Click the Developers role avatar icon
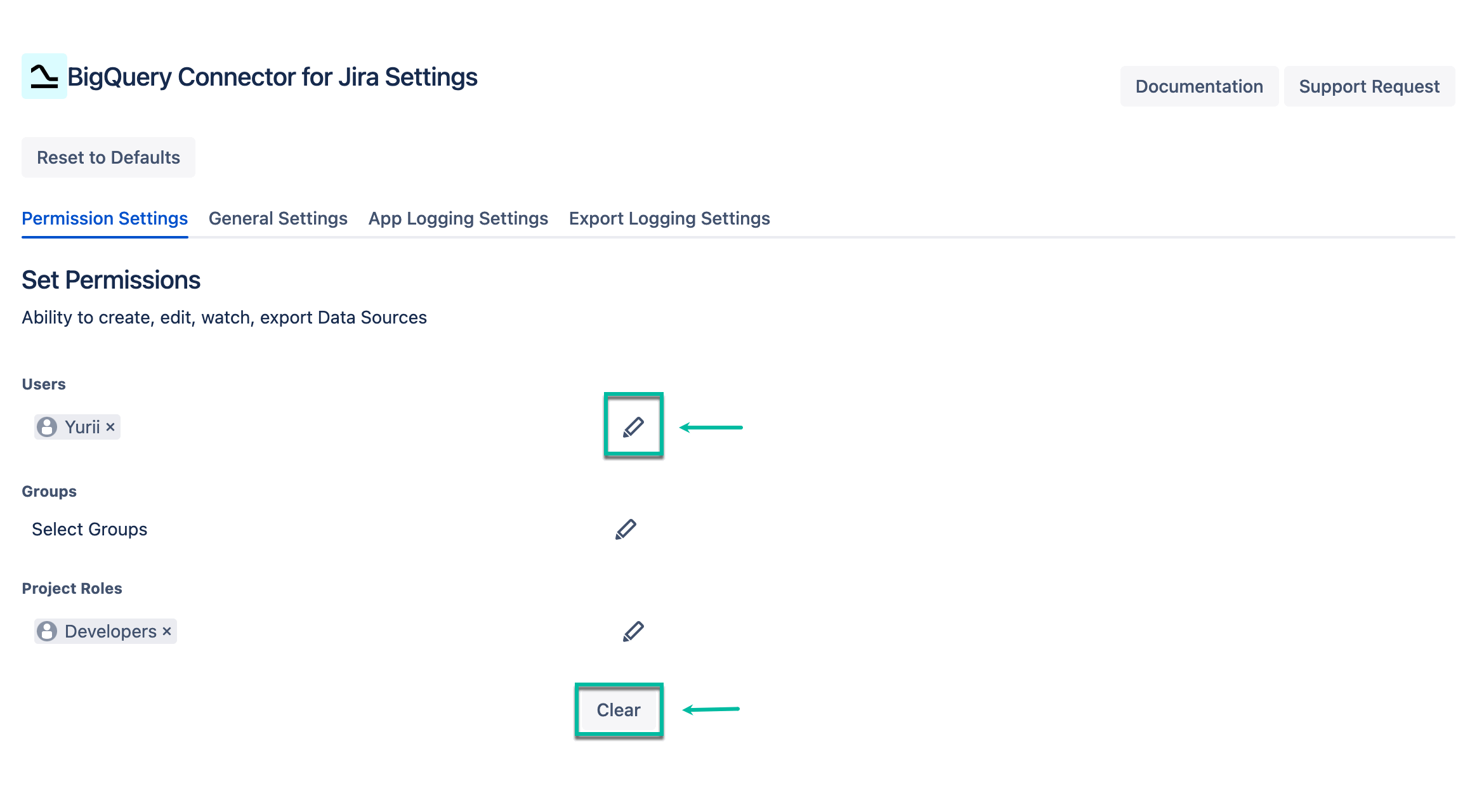 click(46, 631)
